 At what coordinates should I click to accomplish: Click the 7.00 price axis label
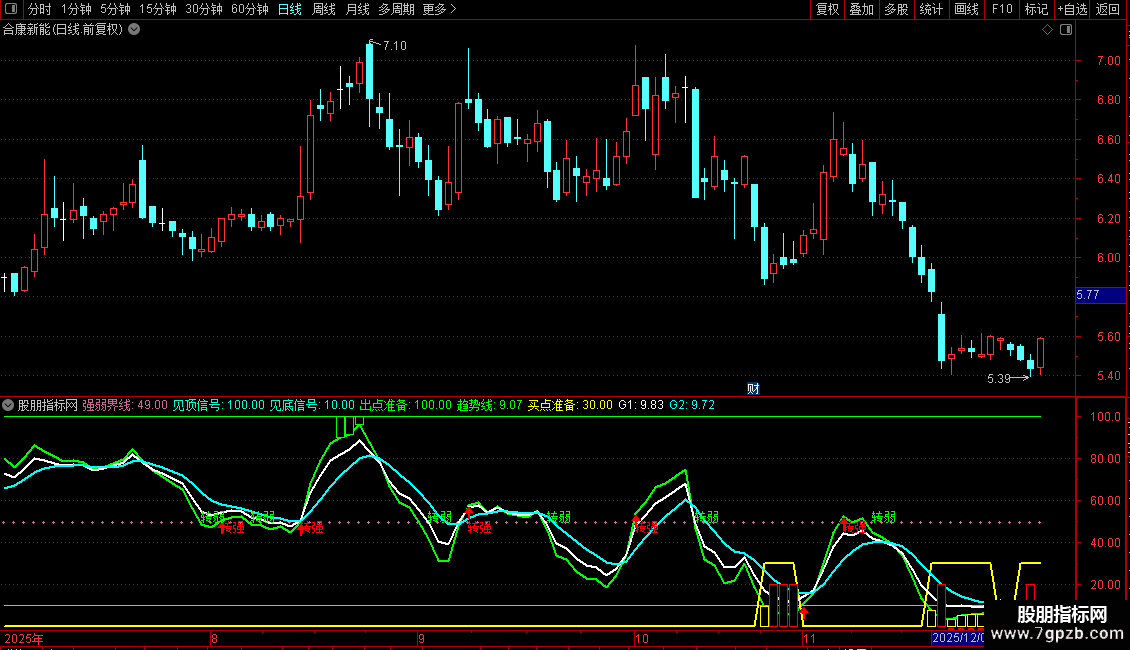pos(1108,61)
